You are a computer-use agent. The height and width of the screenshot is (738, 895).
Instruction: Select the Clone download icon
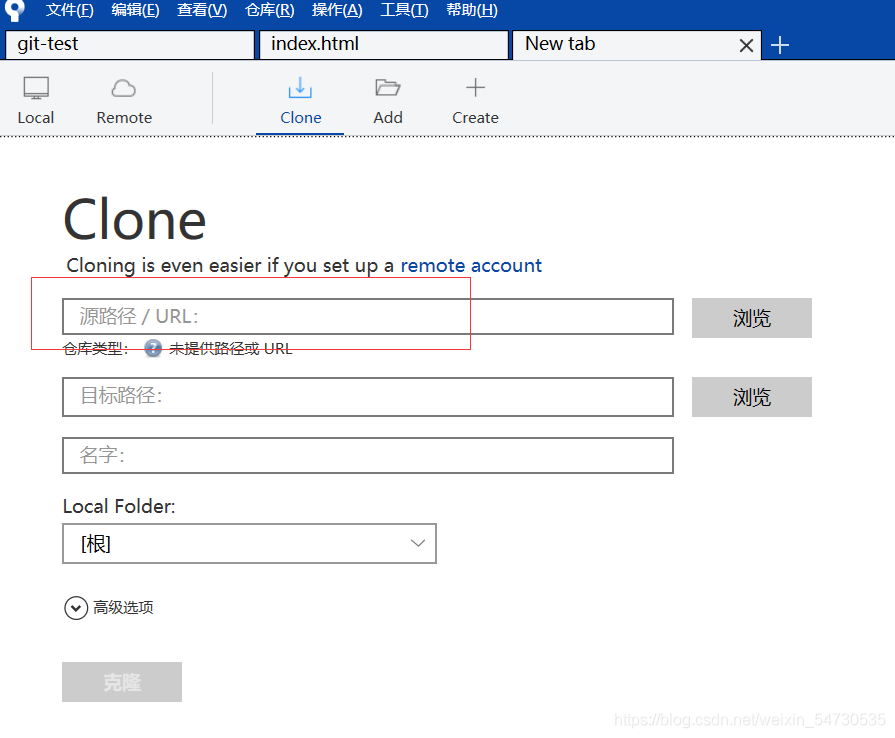[x=300, y=88]
